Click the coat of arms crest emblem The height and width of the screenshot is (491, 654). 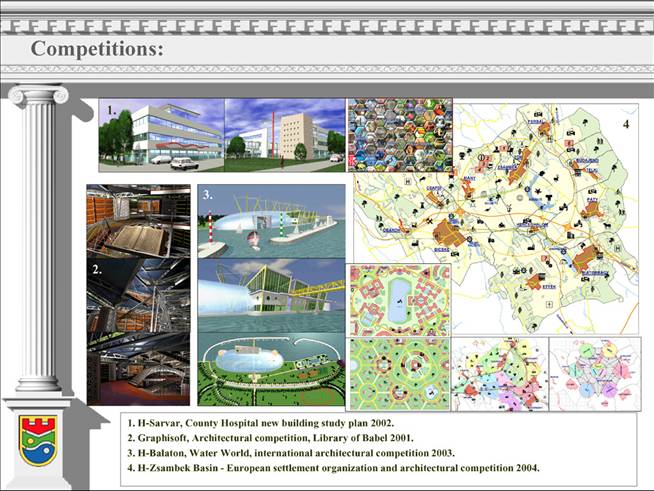click(39, 441)
